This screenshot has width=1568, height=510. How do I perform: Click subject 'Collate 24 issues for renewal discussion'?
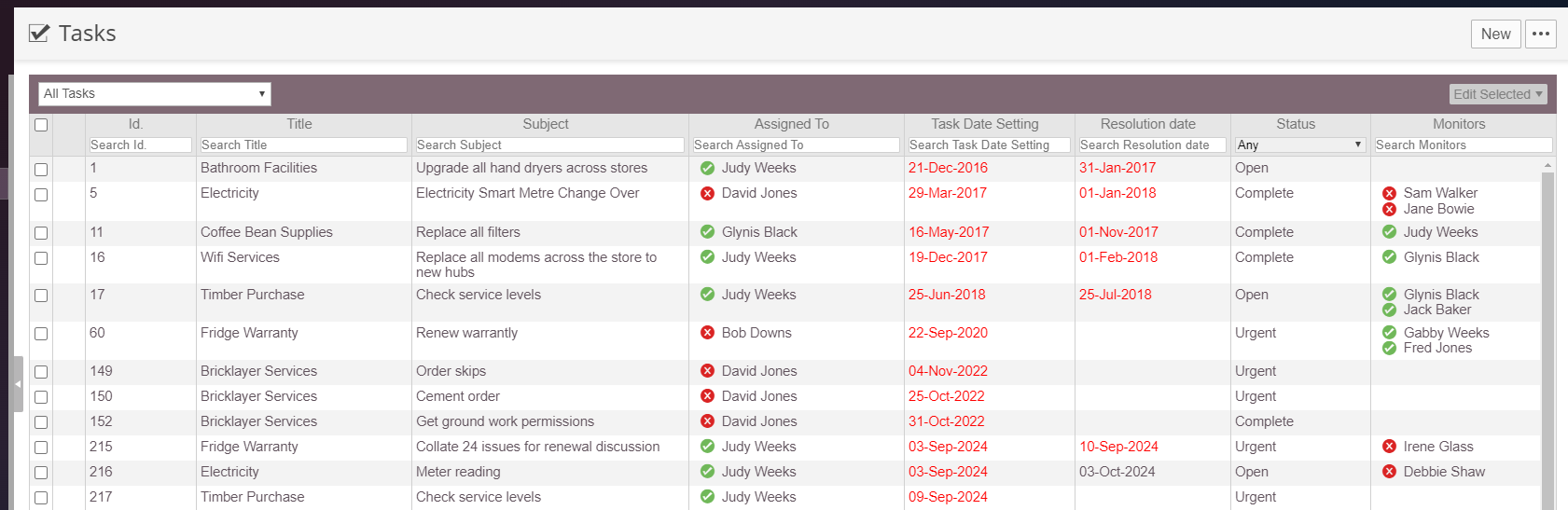click(x=537, y=447)
